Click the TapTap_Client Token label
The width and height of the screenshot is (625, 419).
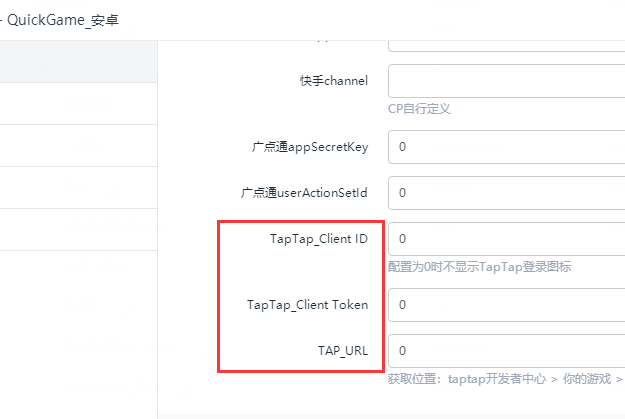click(307, 305)
